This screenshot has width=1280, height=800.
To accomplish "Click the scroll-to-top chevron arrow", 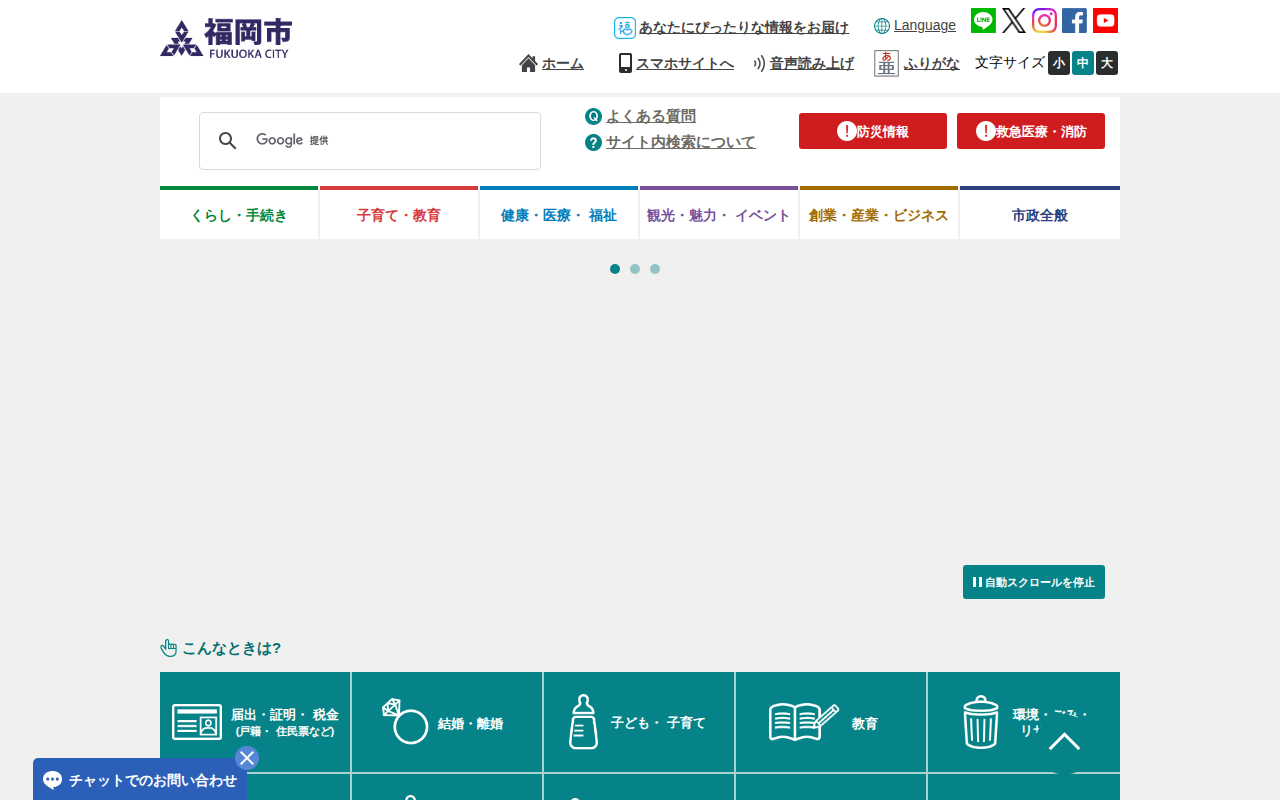I will (1064, 741).
